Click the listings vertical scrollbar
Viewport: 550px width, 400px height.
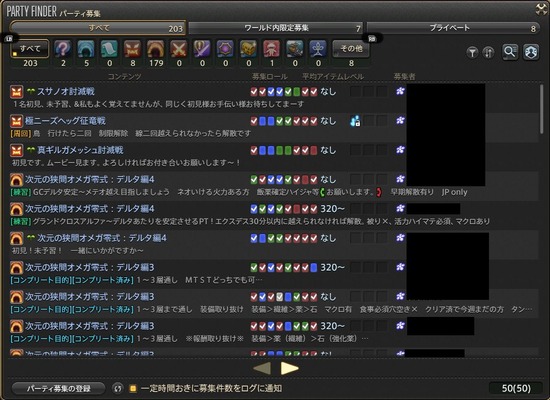point(542,109)
